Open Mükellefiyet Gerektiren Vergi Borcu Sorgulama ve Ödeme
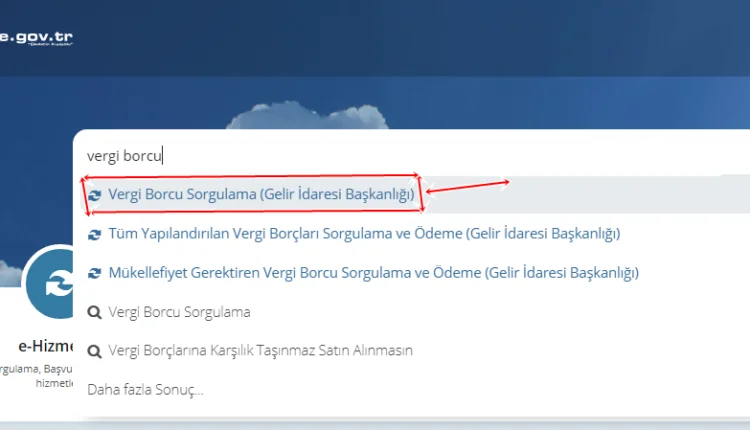750x430 pixels. (374, 273)
